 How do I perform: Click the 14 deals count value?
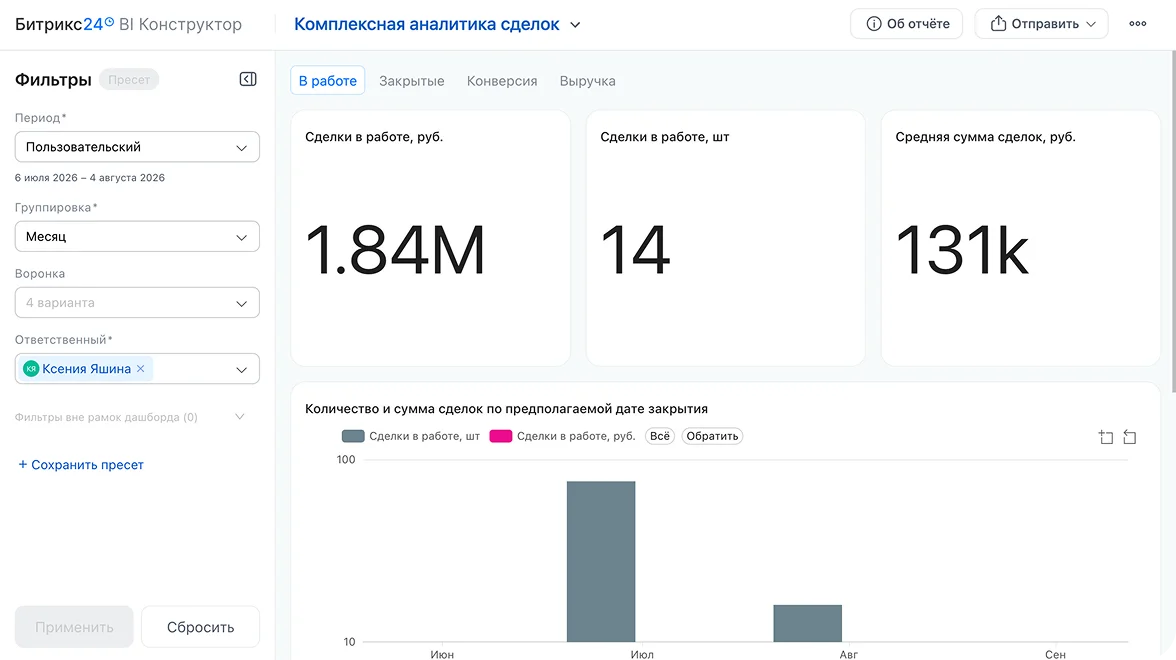[635, 250]
